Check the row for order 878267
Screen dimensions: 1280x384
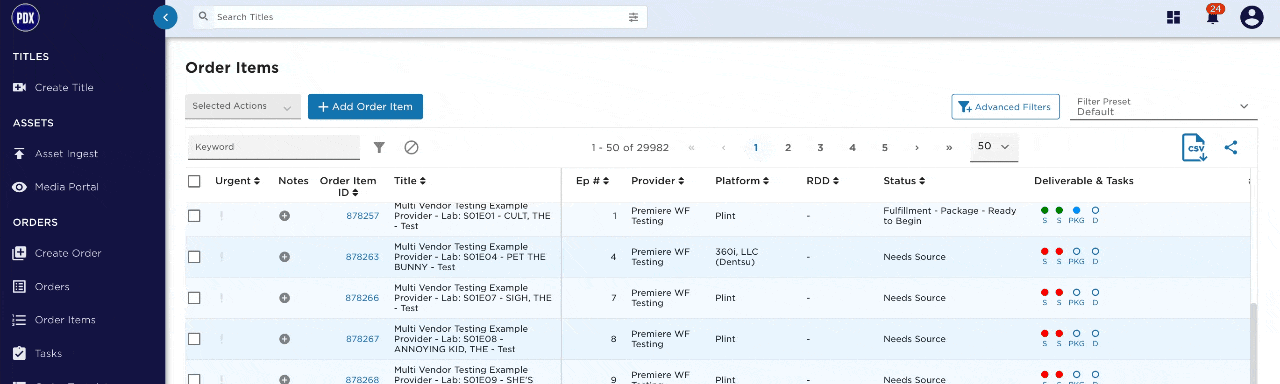click(194, 339)
